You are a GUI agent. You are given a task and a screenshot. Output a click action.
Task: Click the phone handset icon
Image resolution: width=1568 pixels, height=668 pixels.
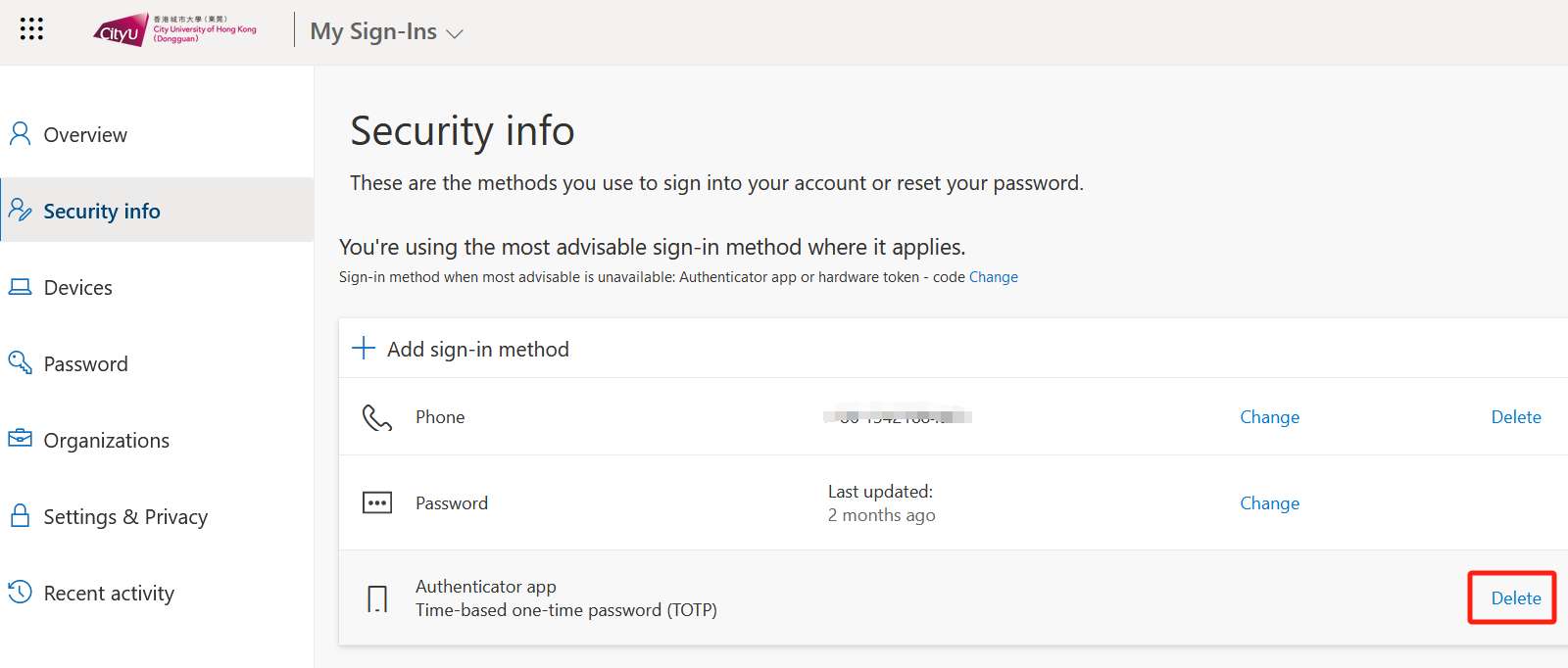click(377, 417)
